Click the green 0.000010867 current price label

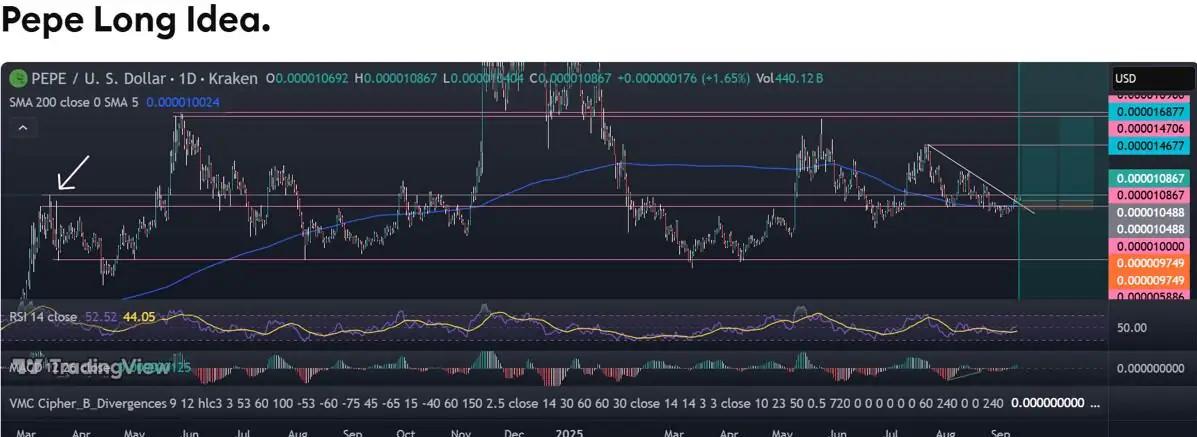pos(1150,177)
